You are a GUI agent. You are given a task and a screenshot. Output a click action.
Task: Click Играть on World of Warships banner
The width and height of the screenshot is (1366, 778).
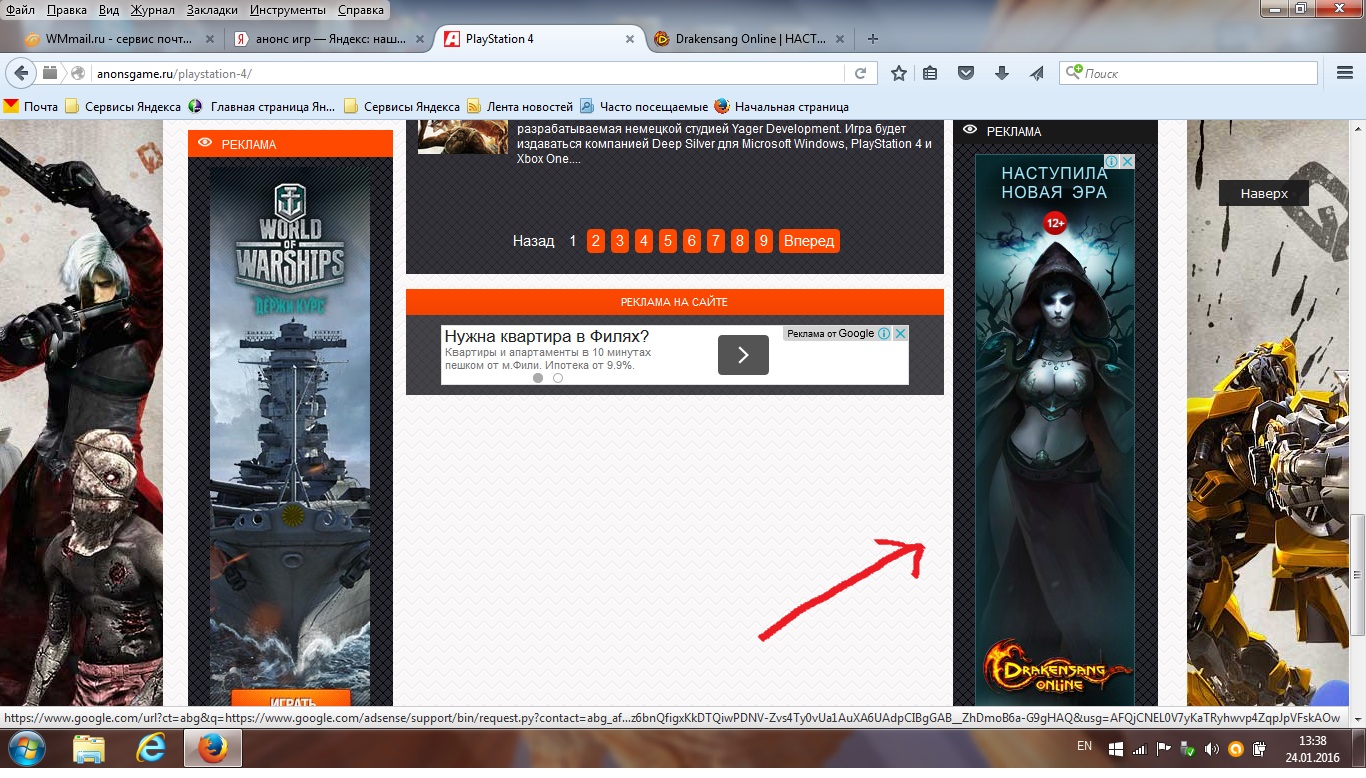pyautogui.click(x=291, y=700)
